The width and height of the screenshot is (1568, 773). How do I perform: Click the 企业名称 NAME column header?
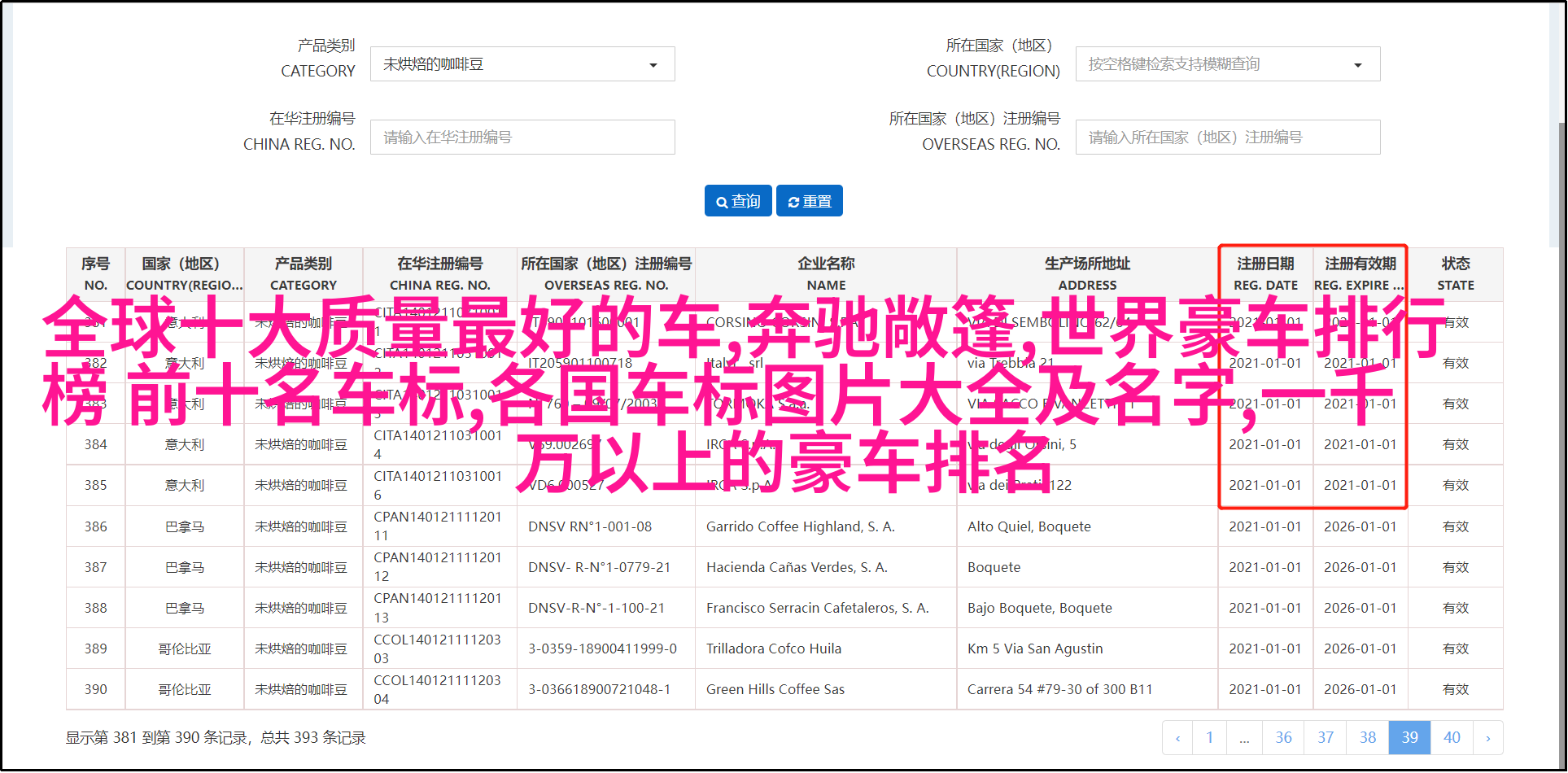[826, 274]
